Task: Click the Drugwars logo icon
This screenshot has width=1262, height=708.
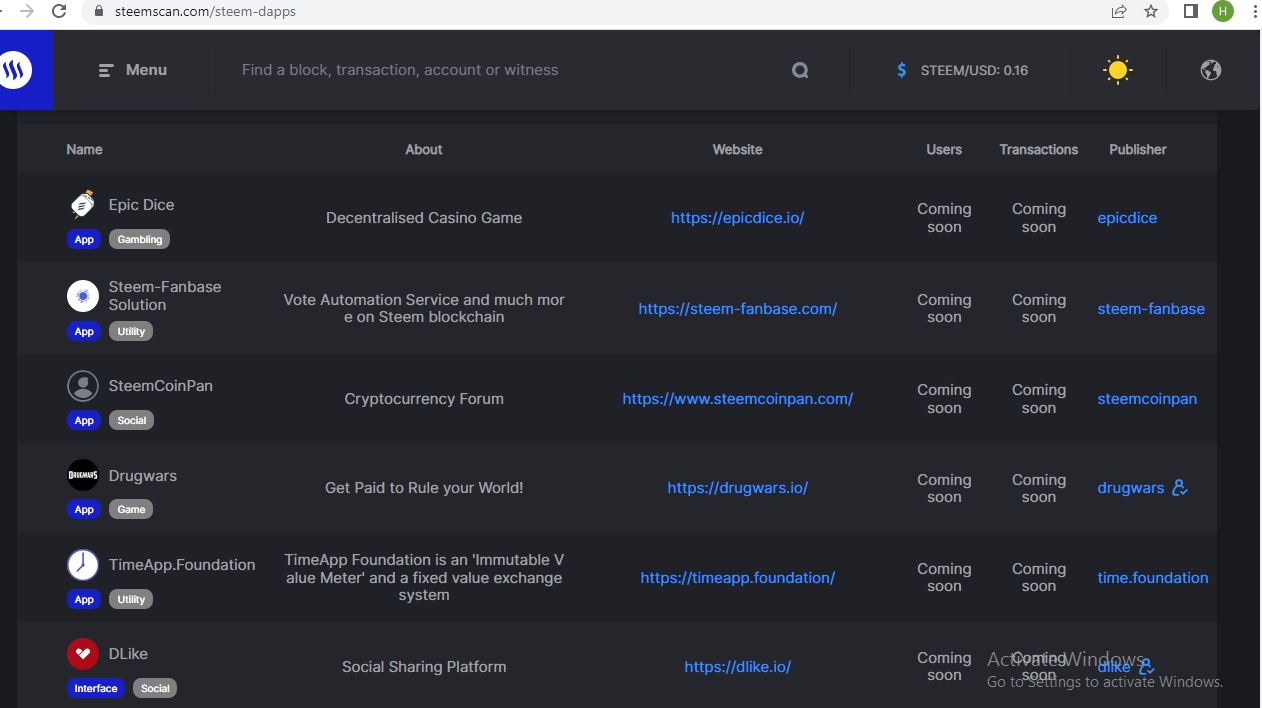Action: click(83, 476)
